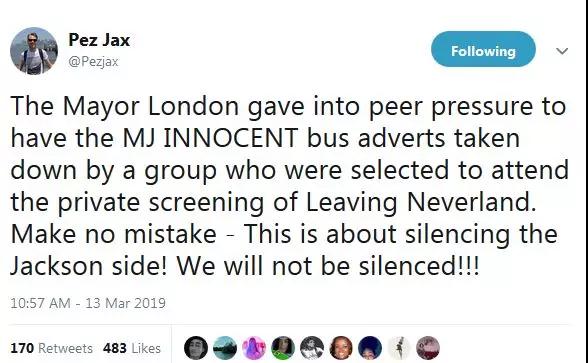Open first liker's black-and-white face avatar
Viewport: 588px width, 363px height.
click(x=196, y=348)
